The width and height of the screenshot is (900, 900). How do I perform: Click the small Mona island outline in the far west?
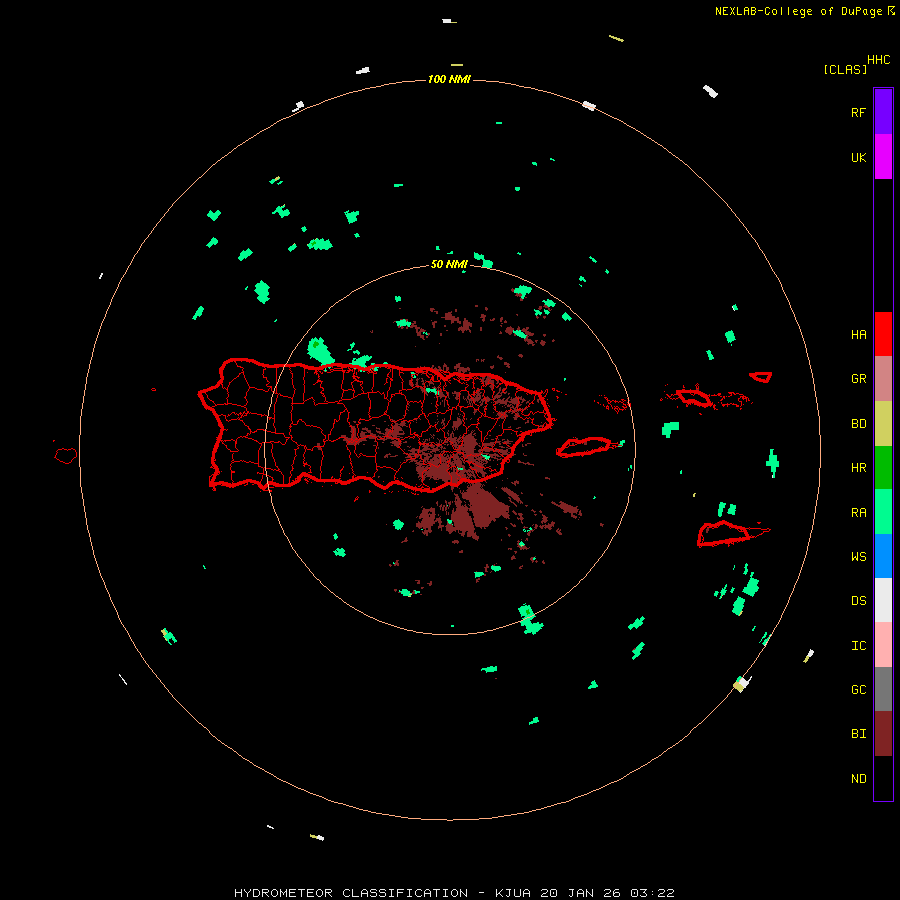[x=66, y=456]
